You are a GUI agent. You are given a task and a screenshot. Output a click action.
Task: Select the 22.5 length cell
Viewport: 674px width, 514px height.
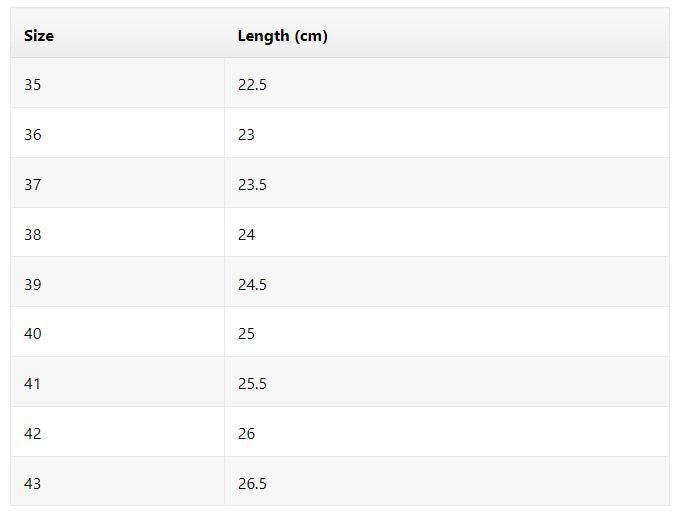tap(252, 85)
